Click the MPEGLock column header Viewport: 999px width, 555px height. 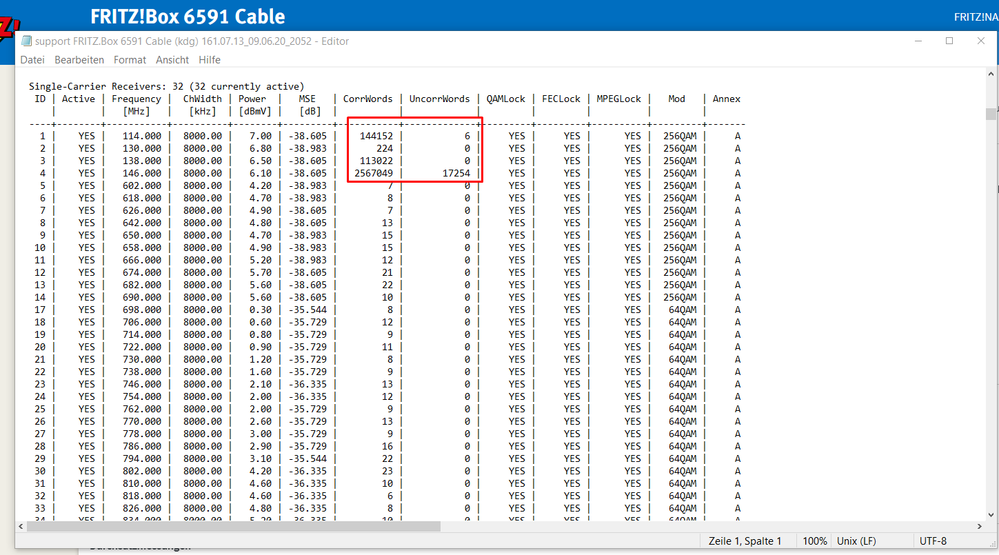(x=619, y=99)
